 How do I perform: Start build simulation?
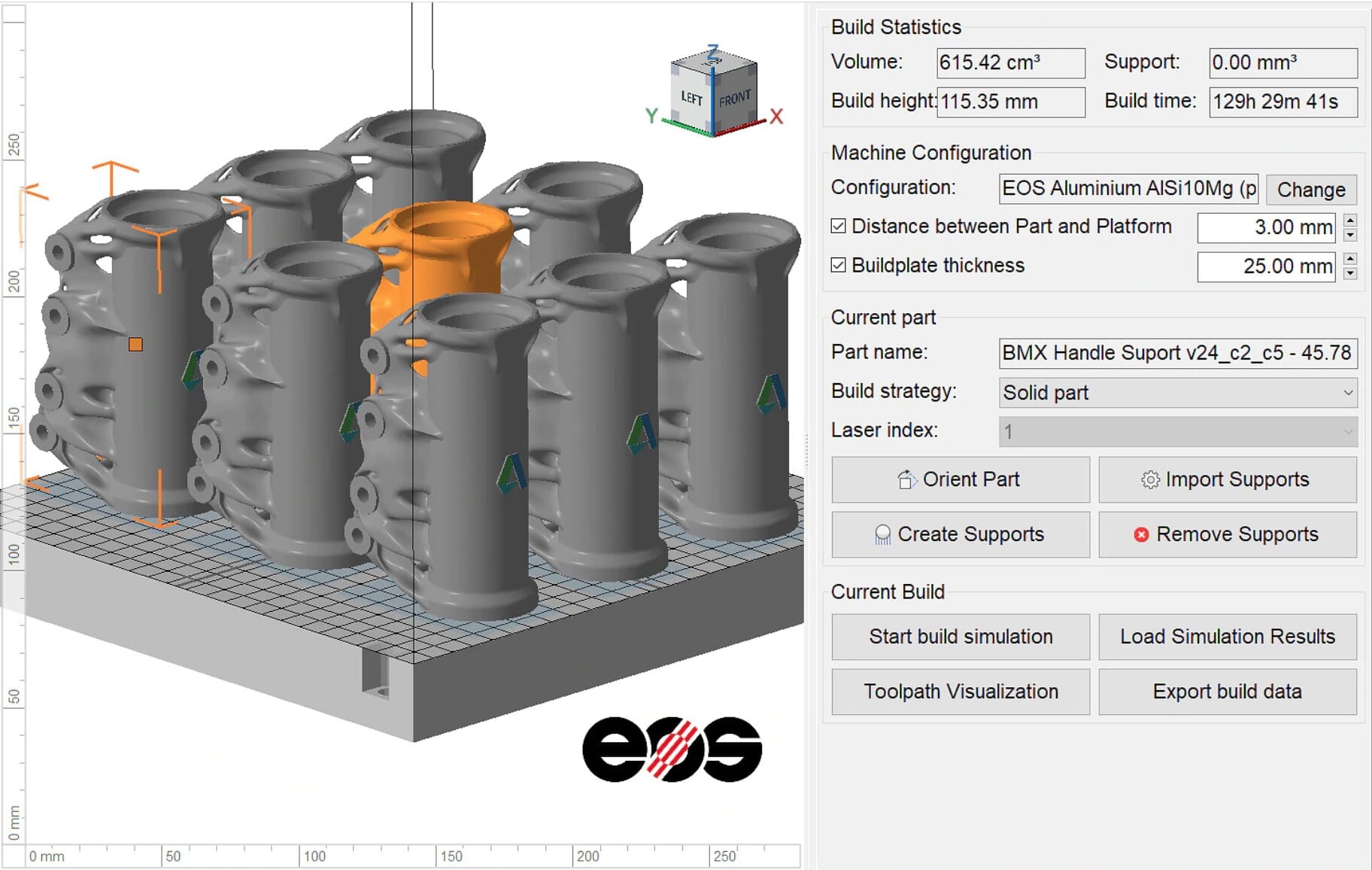tap(961, 637)
